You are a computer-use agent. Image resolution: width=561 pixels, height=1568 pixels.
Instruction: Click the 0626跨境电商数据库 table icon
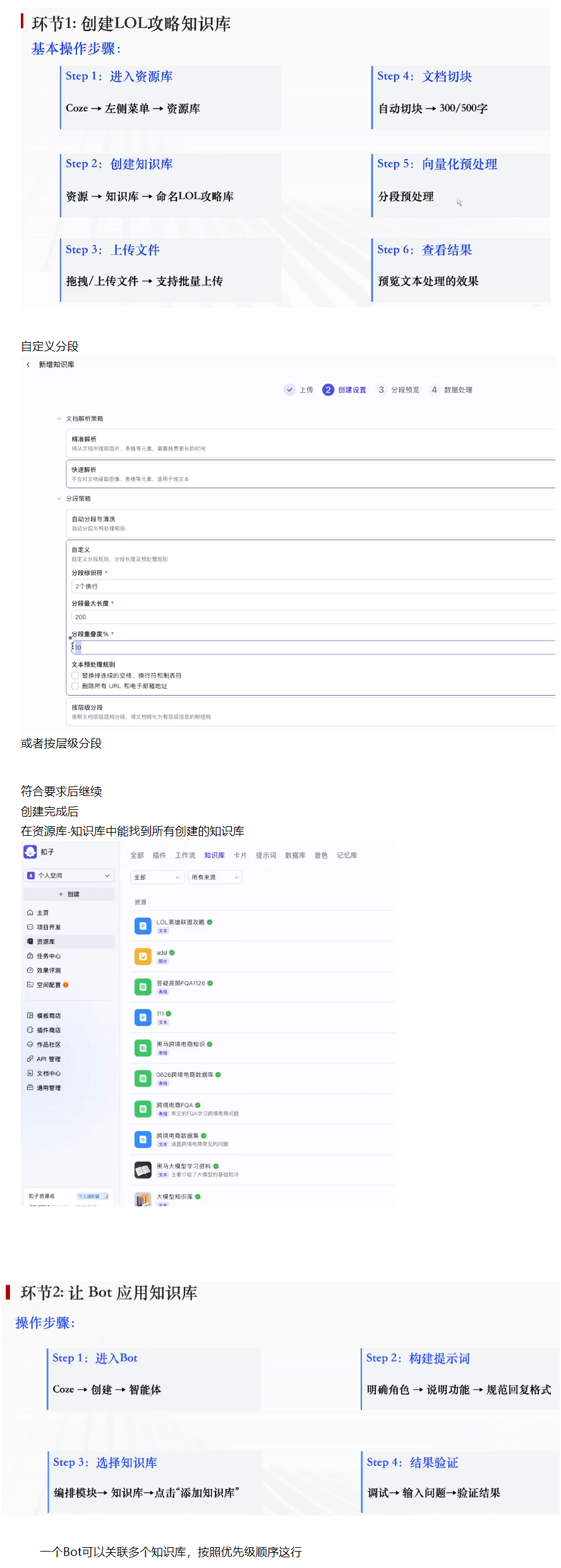(x=143, y=1078)
